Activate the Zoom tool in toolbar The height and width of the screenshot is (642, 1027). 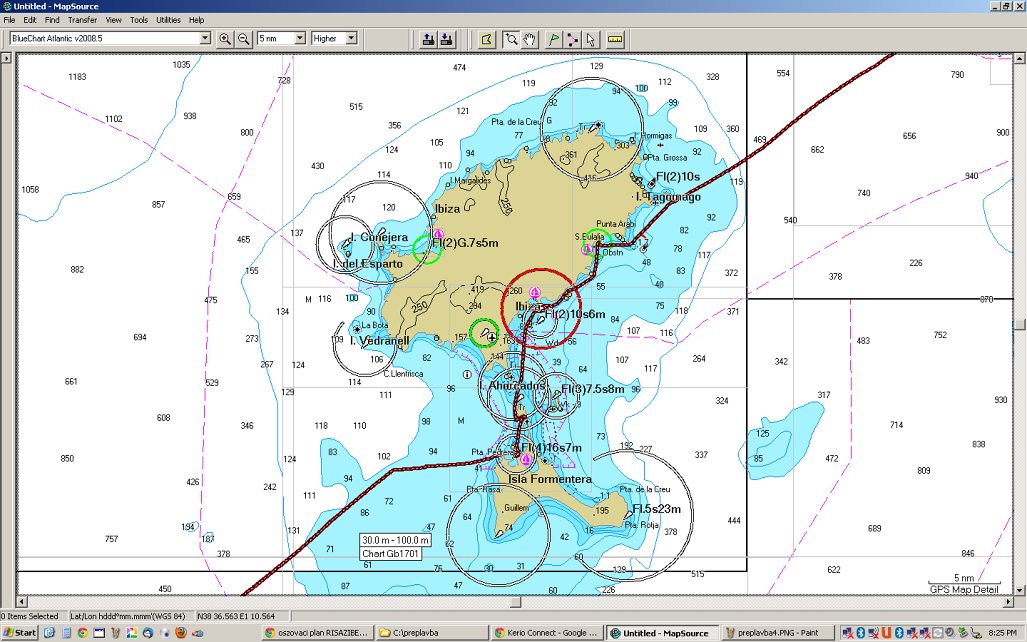tap(511, 39)
